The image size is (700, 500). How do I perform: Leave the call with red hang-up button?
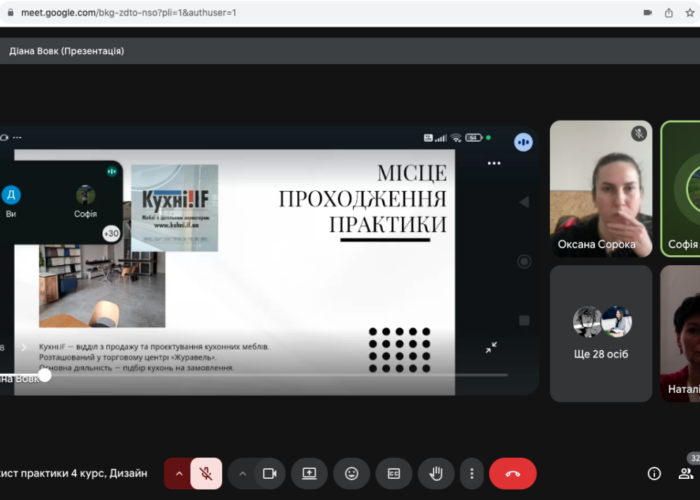tap(513, 473)
